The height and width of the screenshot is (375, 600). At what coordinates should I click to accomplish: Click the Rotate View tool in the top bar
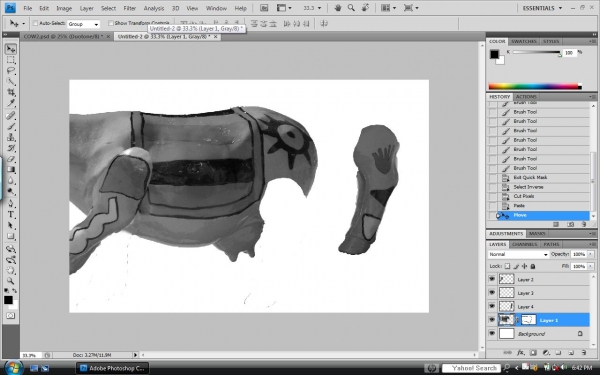(365, 8)
